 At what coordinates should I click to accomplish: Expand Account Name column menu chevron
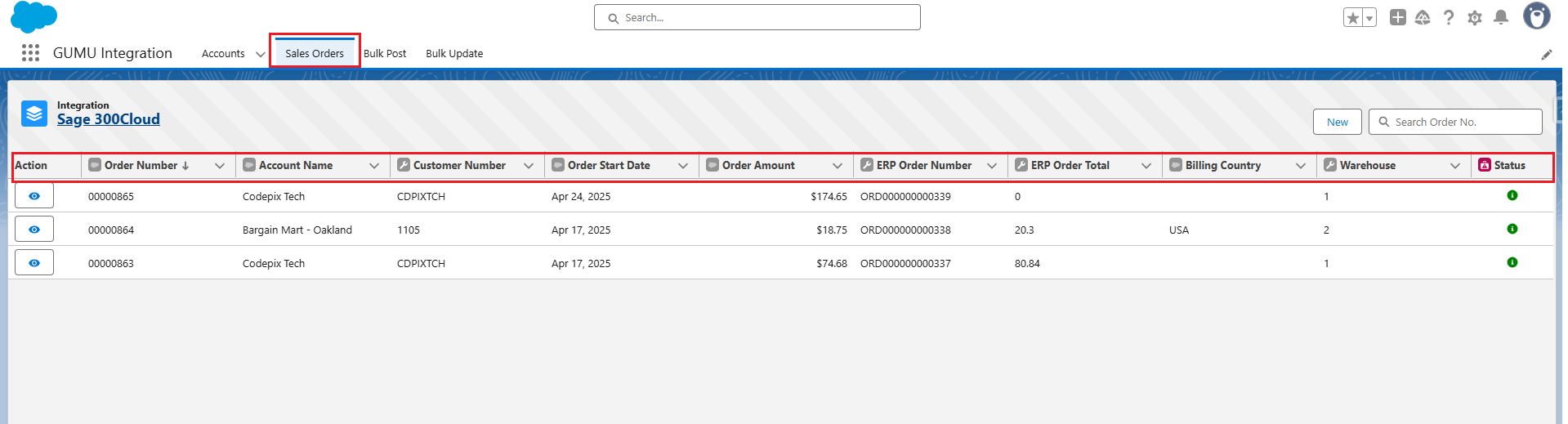374,166
